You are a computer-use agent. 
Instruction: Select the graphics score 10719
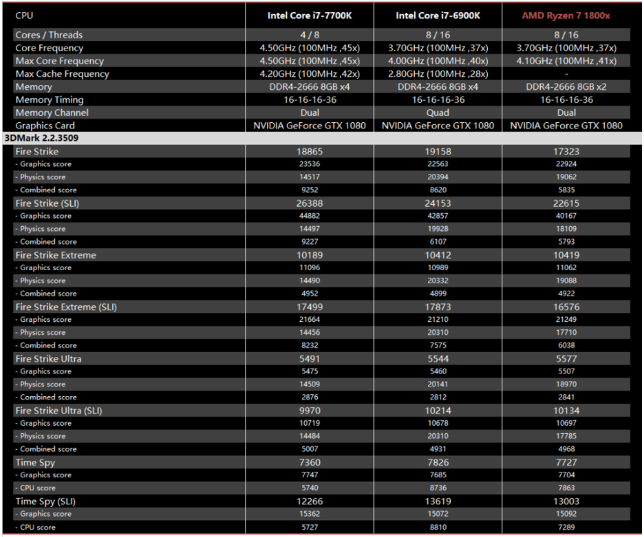tap(310, 423)
